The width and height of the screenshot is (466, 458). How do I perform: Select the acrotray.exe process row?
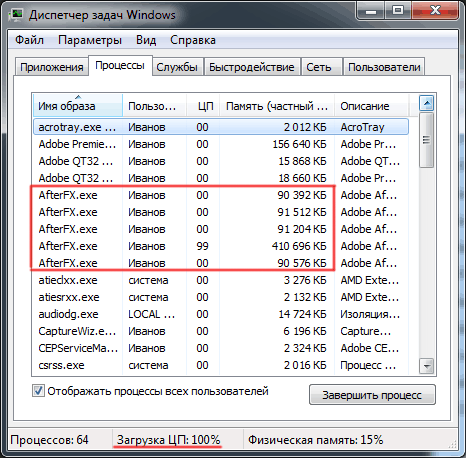(x=221, y=127)
